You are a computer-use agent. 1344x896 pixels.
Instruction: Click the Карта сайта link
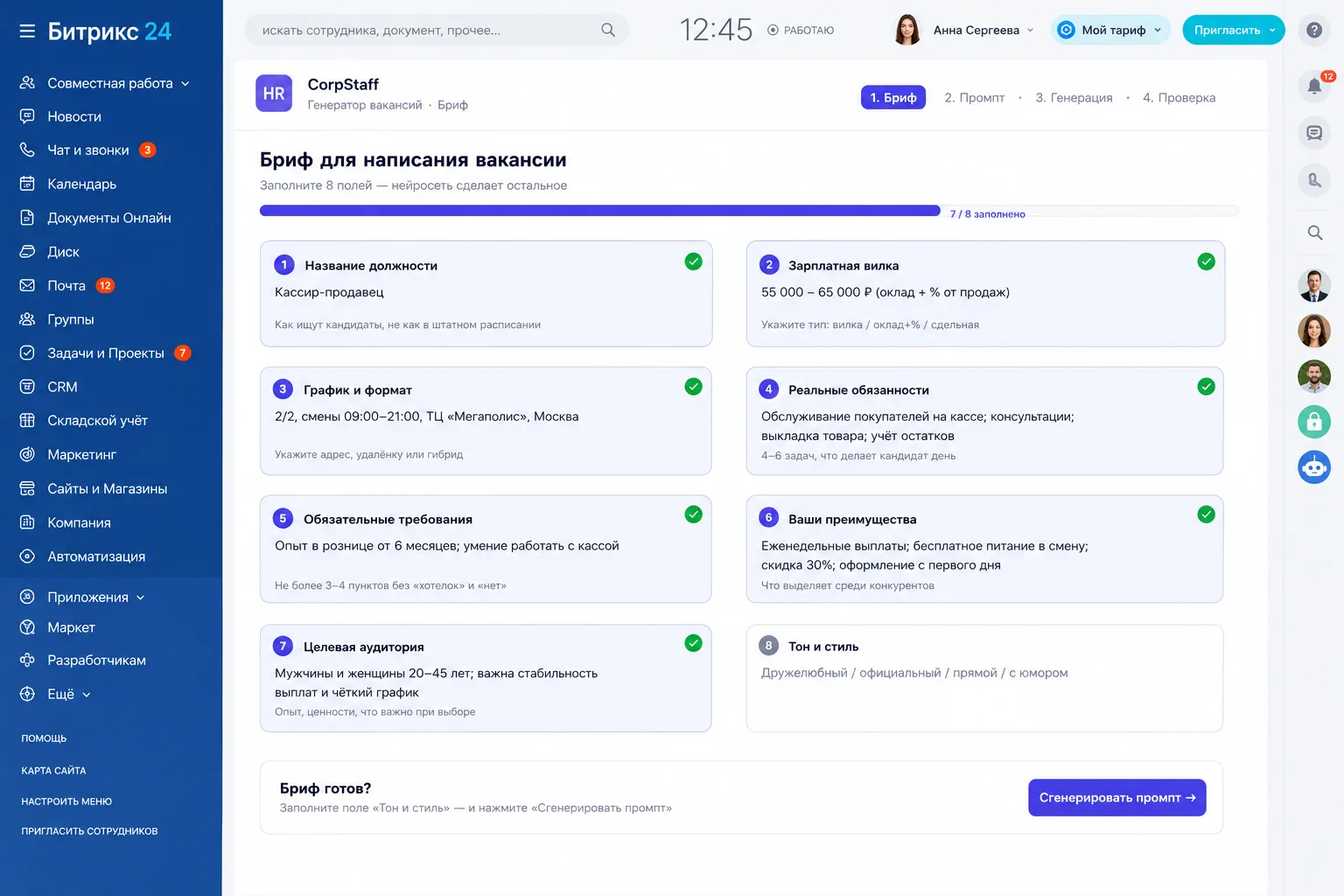[x=54, y=771]
